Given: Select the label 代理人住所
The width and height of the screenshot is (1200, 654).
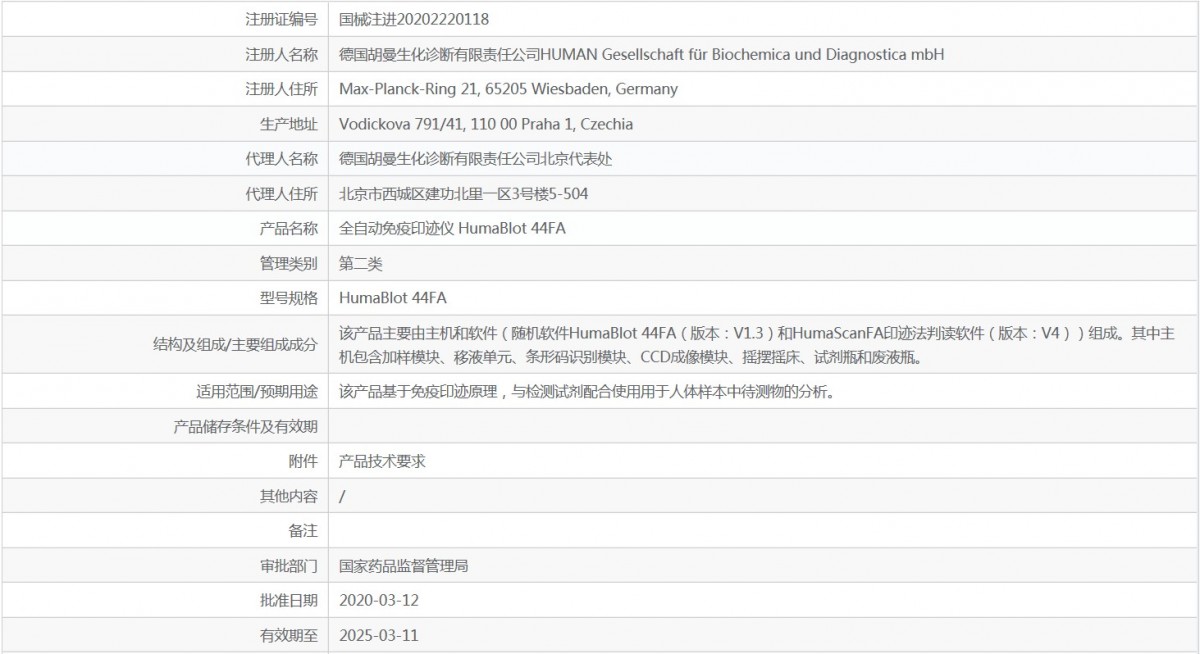Looking at the screenshot, I should pyautogui.click(x=281, y=194).
